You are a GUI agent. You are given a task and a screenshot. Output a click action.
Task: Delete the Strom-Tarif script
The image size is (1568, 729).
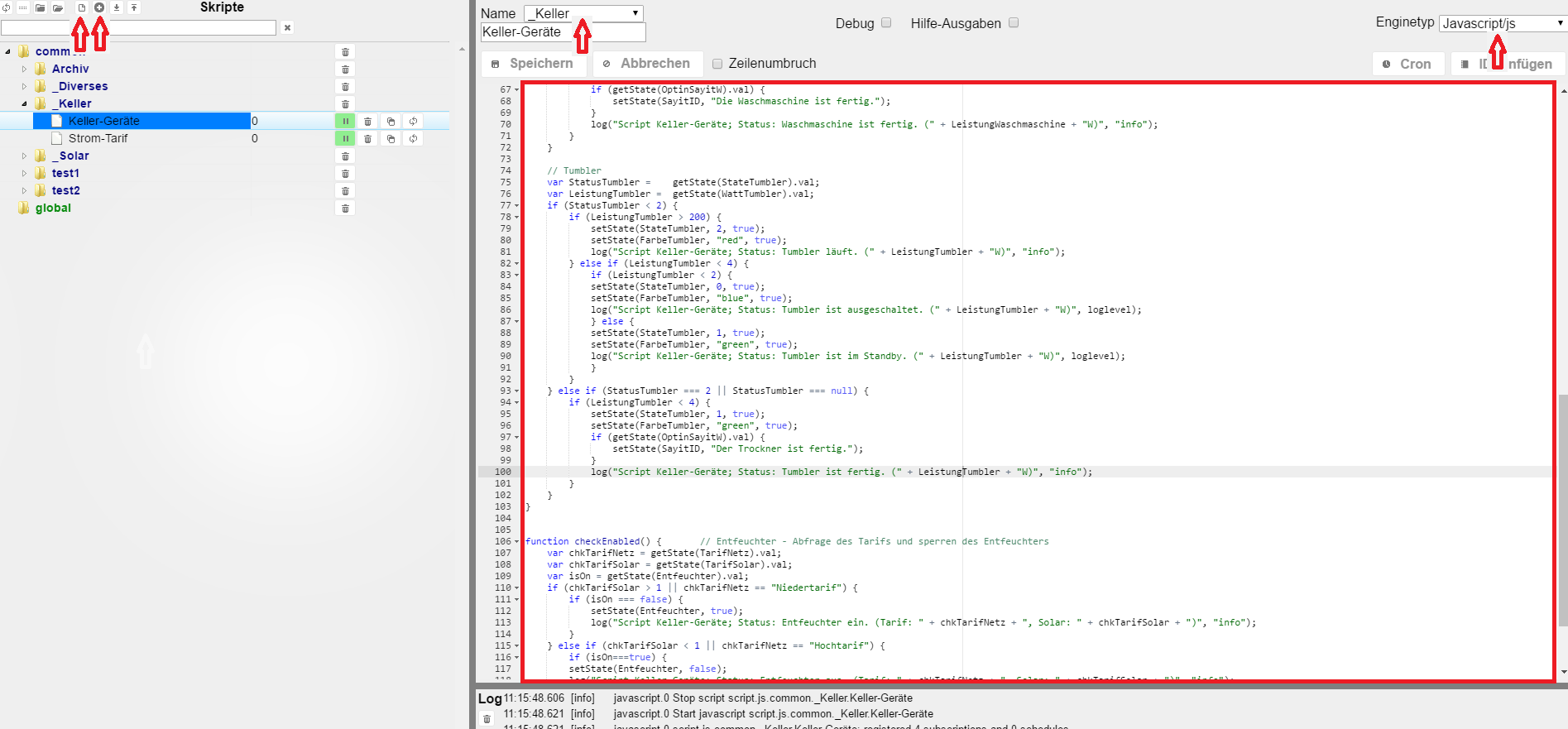368,139
